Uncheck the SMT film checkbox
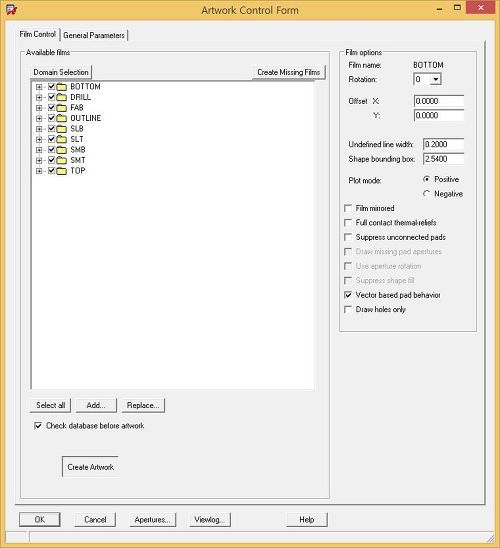500x548 pixels. click(x=52, y=160)
